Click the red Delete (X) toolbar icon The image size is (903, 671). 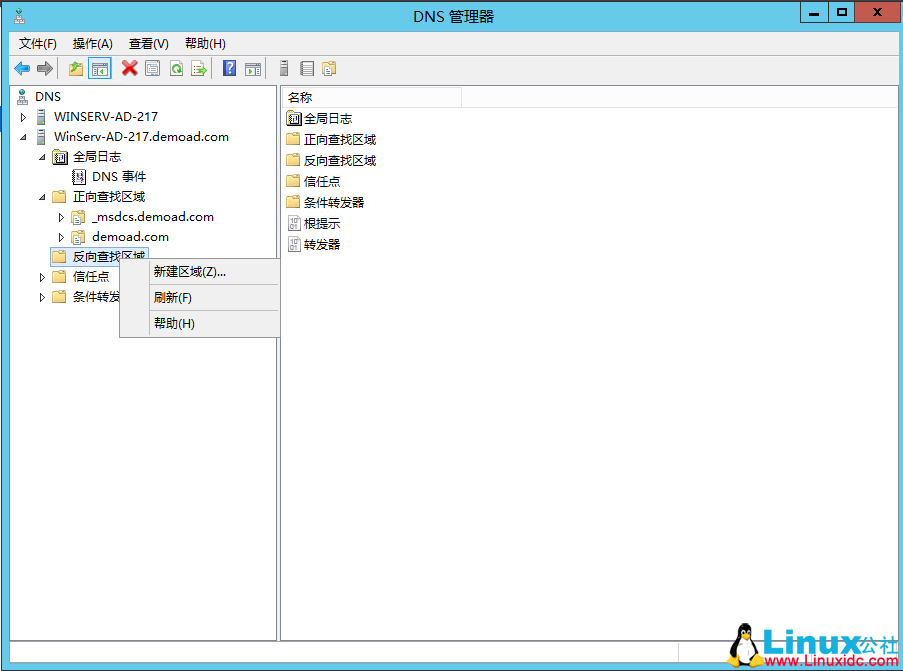coord(128,68)
